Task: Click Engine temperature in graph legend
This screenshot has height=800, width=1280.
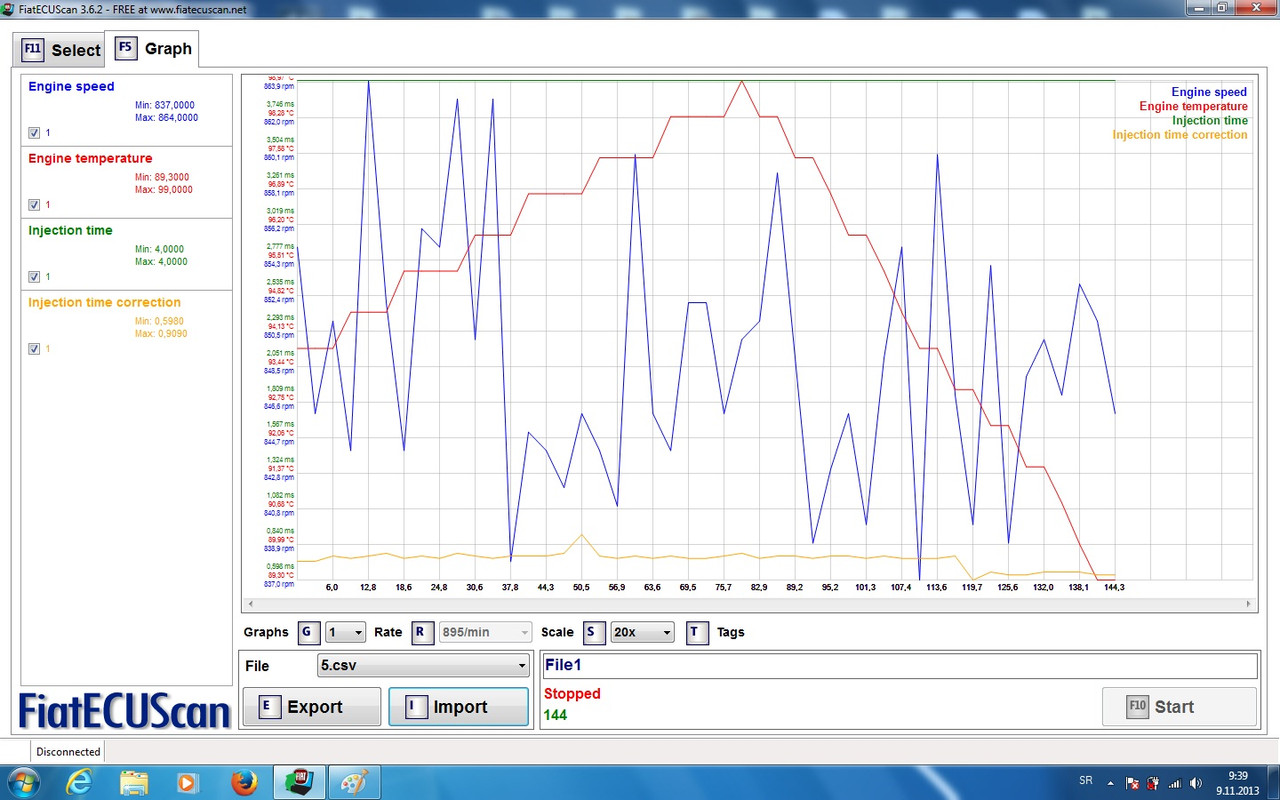Action: [x=1193, y=106]
